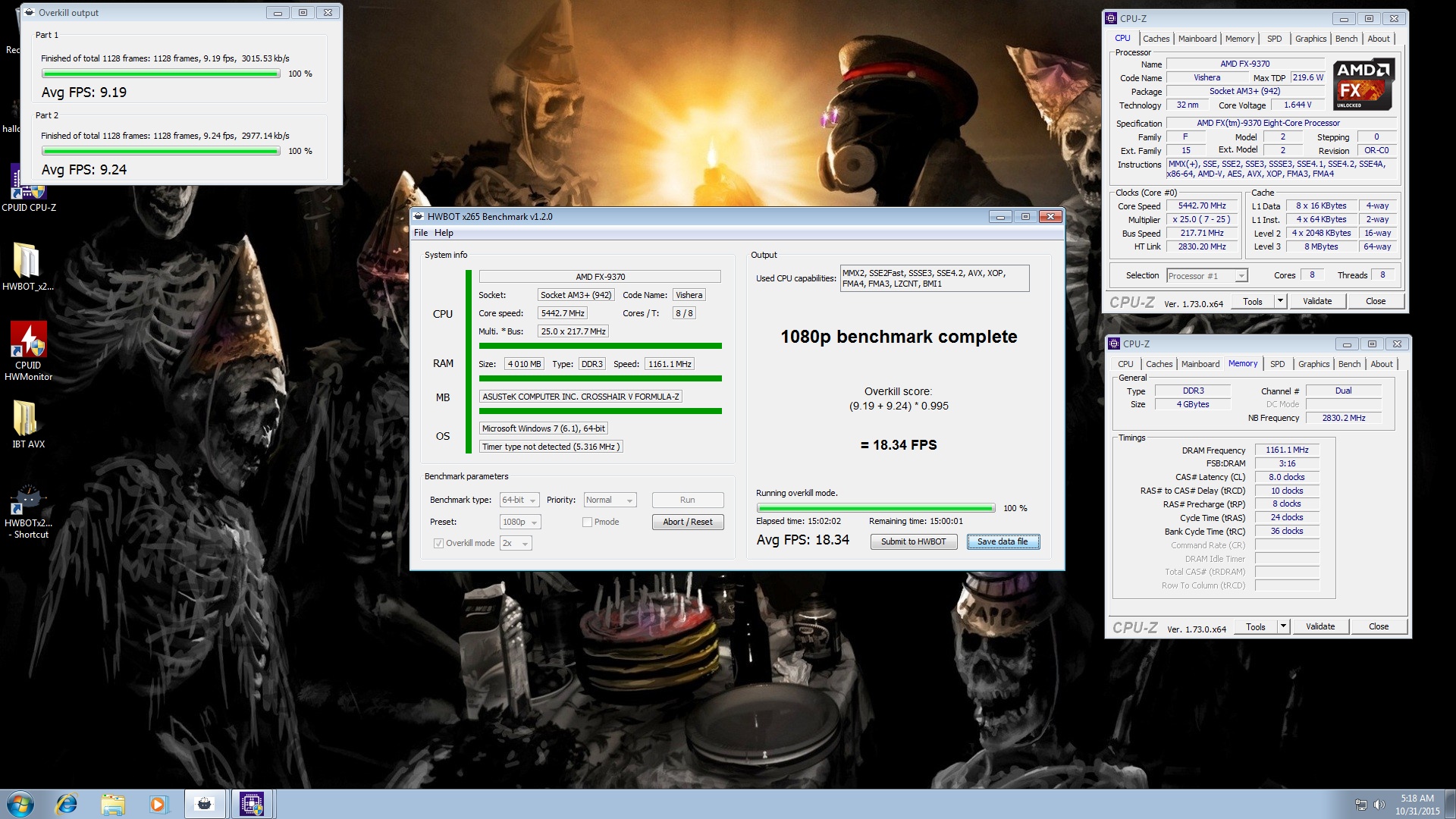This screenshot has height=819, width=1456.
Task: Switch to CPU tab in lower CPU-Z window
Action: 1126,364
